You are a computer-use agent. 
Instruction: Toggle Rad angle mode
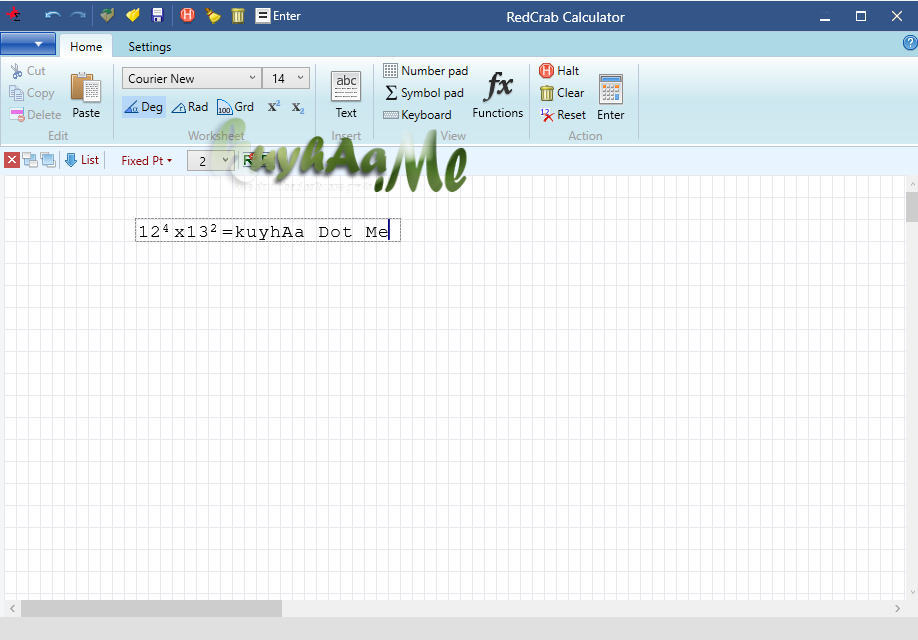point(190,107)
